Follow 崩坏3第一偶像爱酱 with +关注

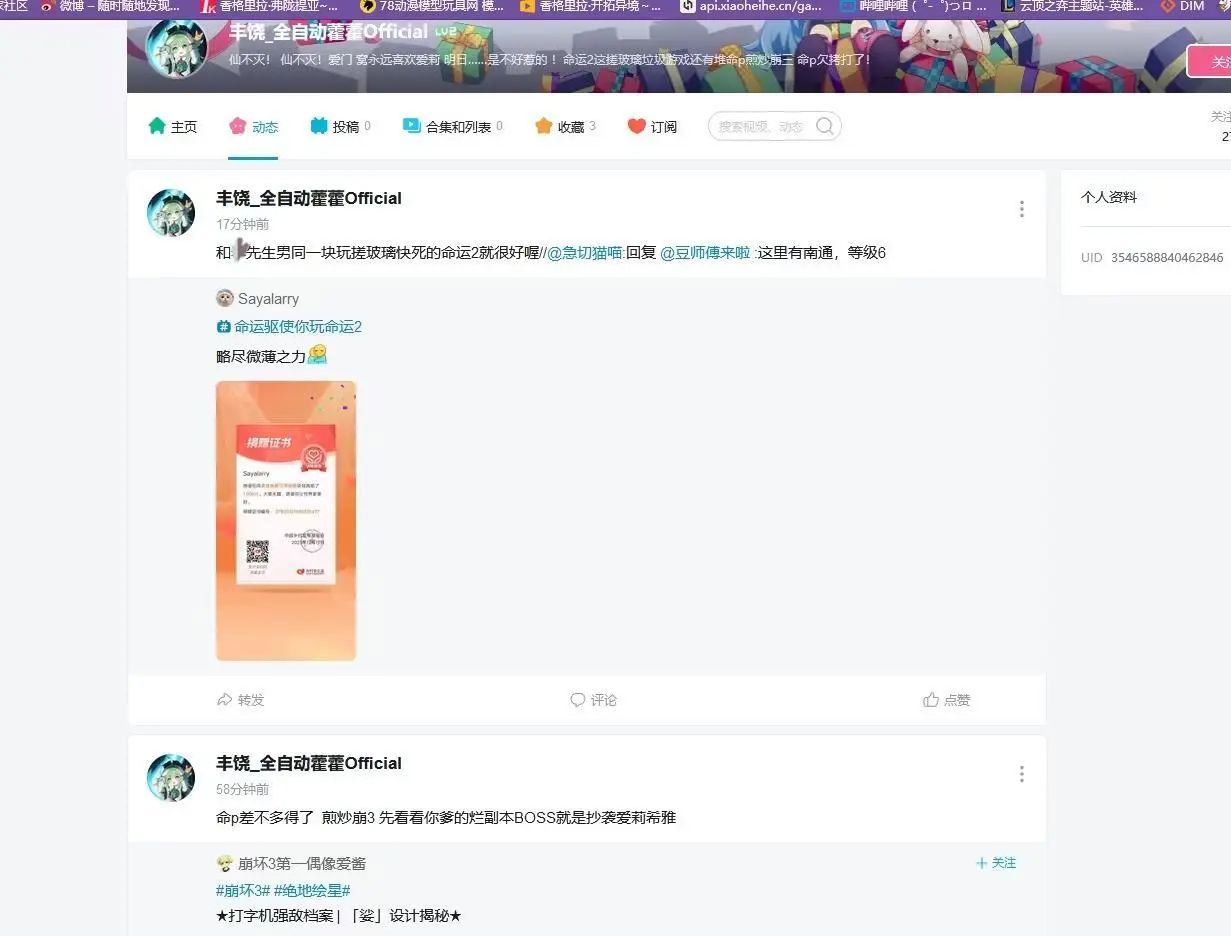[x=996, y=863]
